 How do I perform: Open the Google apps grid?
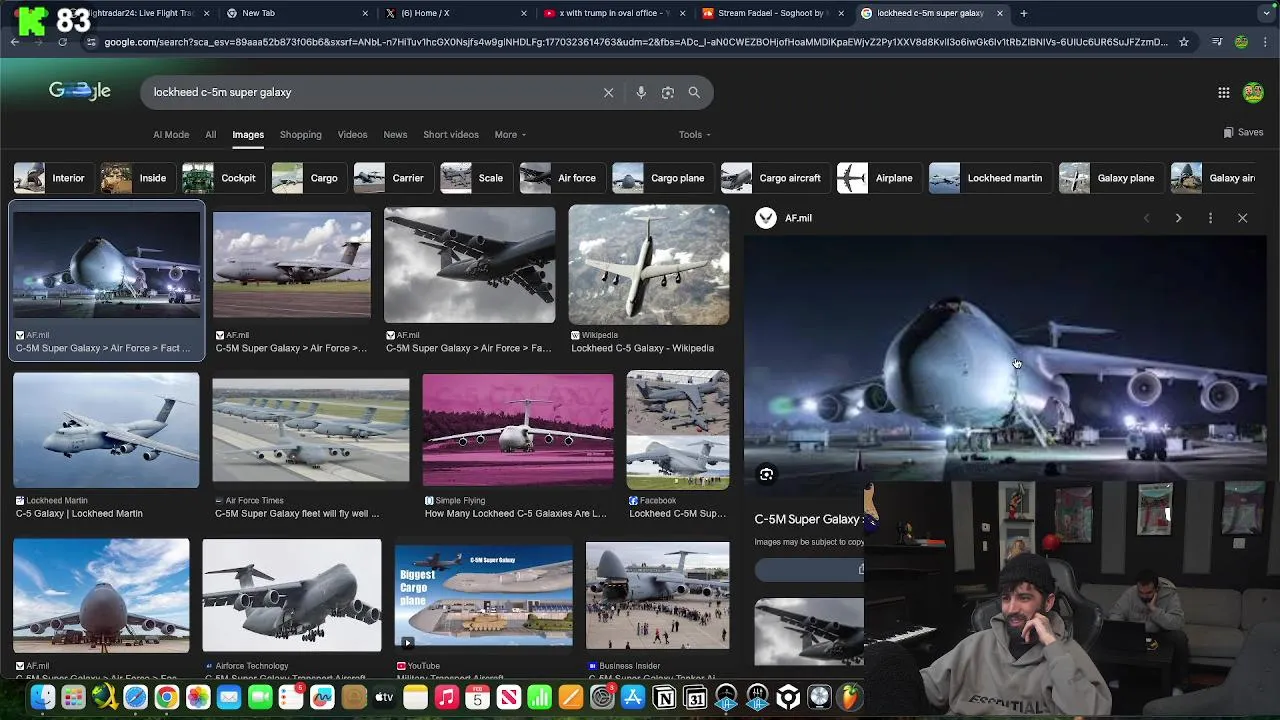[1223, 92]
